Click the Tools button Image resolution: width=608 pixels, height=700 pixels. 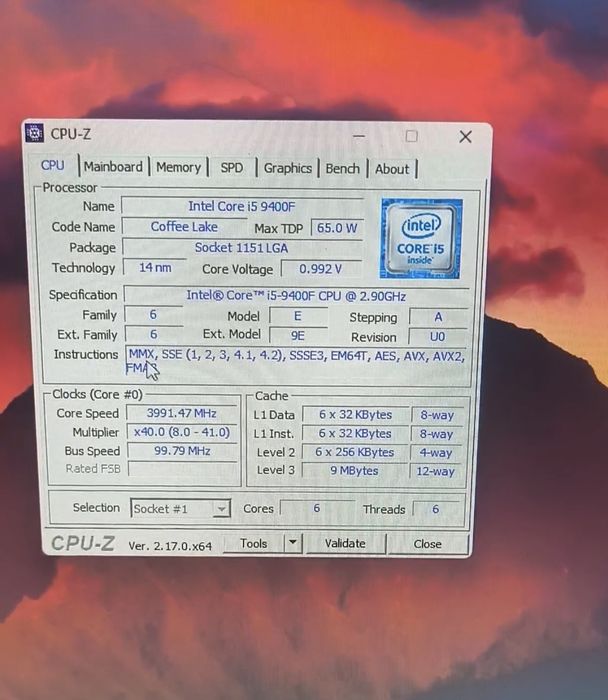tap(254, 543)
